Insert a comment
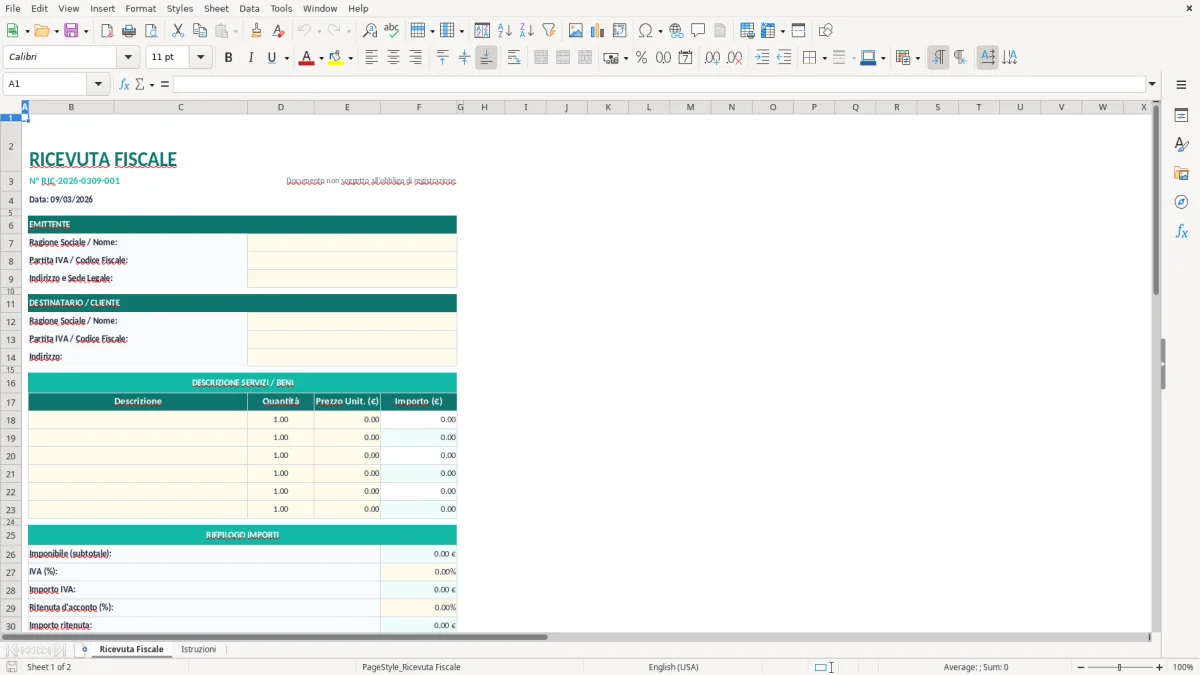Viewport: 1200px width, 675px height. [x=698, y=31]
